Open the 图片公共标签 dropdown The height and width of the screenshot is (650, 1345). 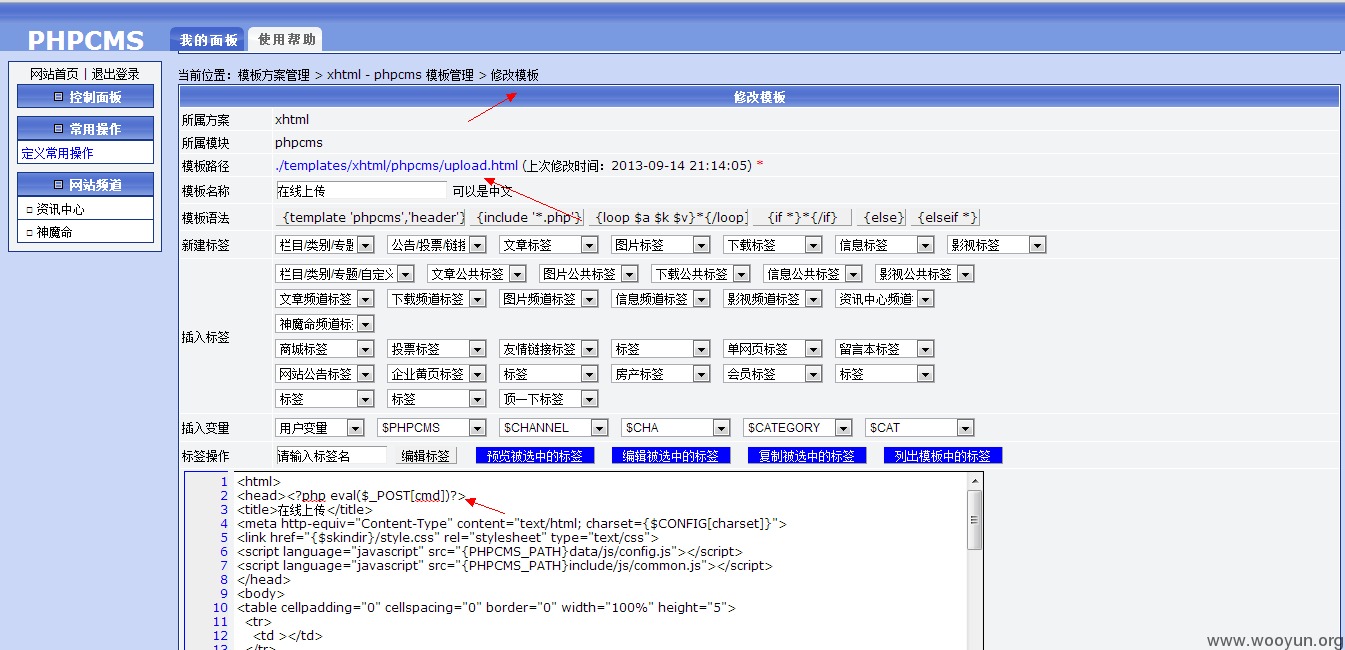[589, 274]
